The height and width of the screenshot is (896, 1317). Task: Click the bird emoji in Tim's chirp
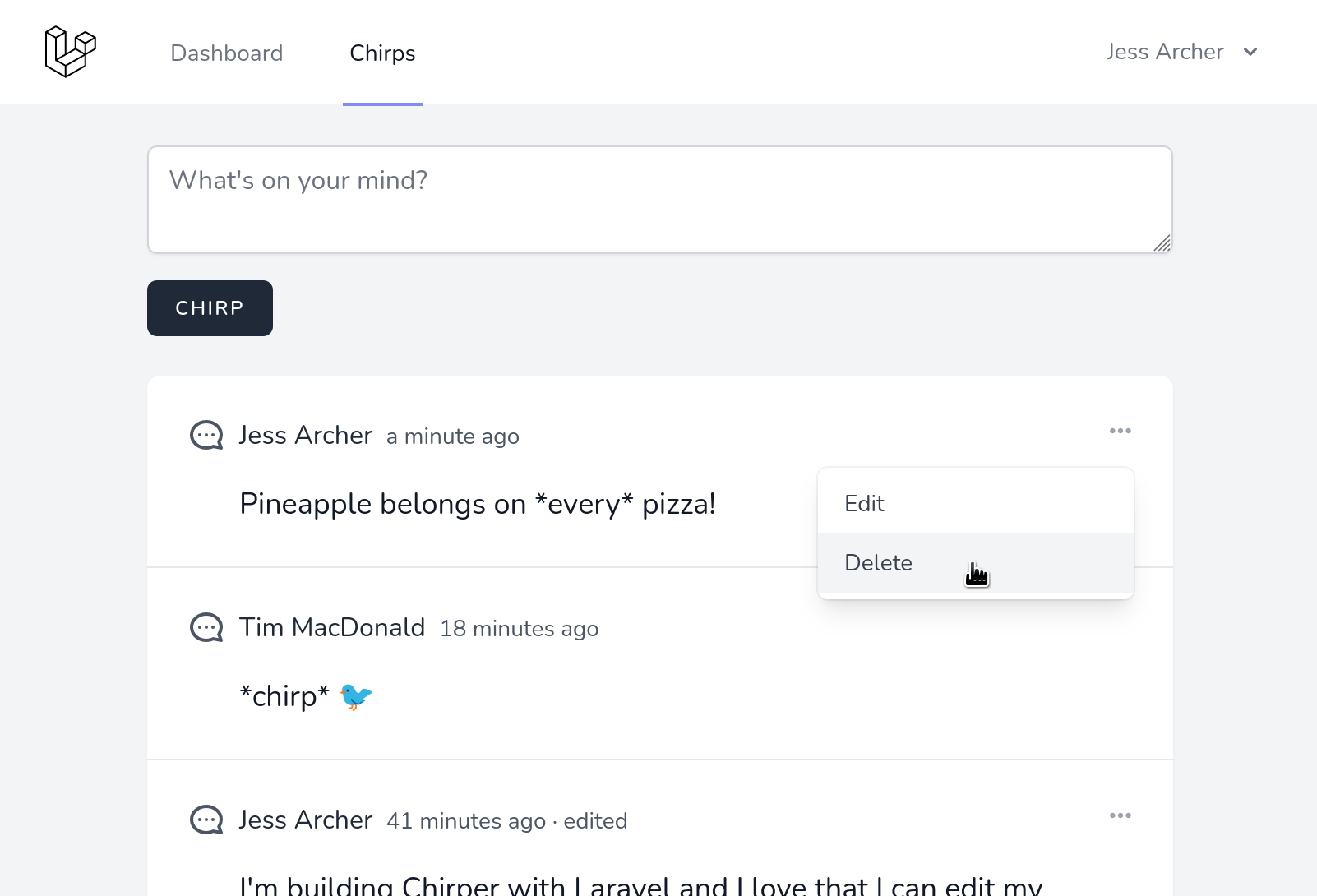pyautogui.click(x=356, y=696)
